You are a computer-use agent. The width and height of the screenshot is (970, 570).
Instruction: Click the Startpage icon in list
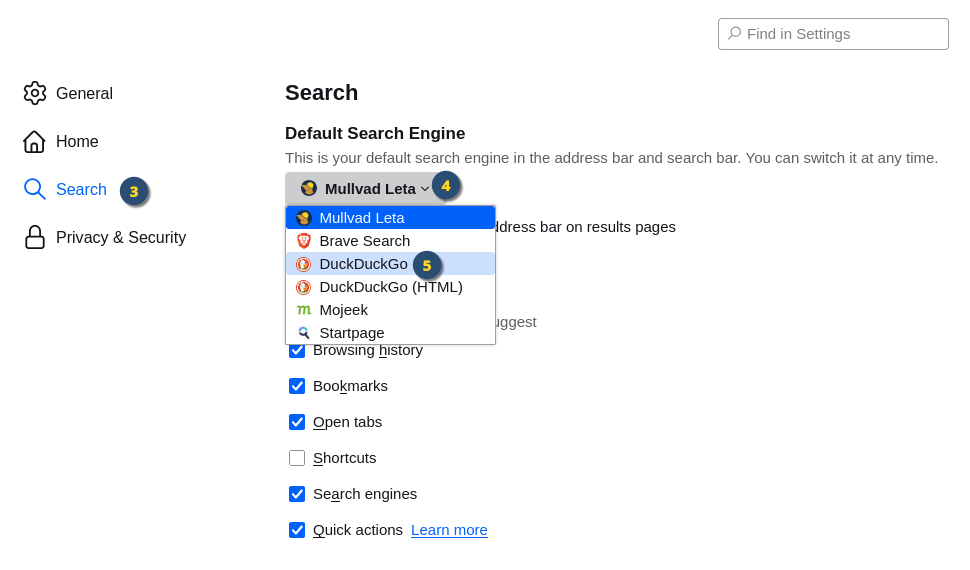tap(304, 333)
